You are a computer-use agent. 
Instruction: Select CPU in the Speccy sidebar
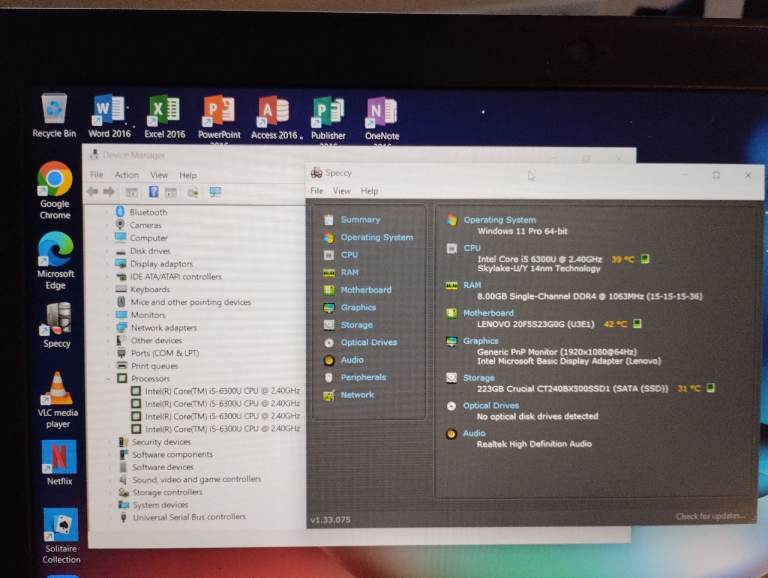click(x=349, y=255)
